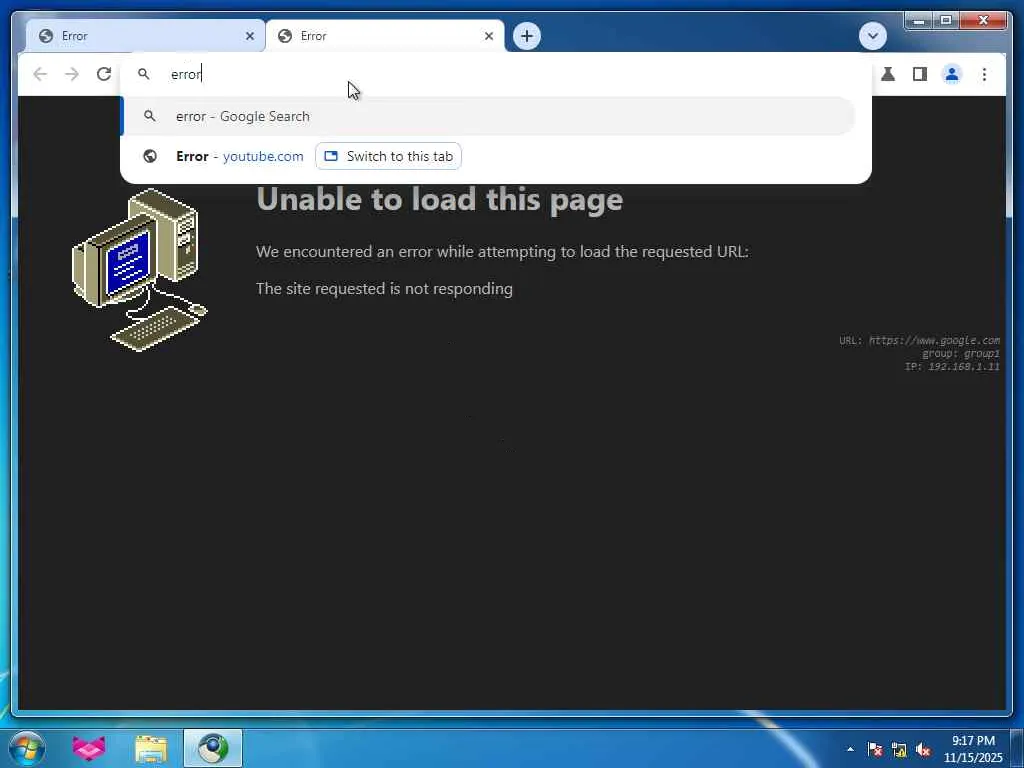Close the second Error tab
This screenshot has height=768, width=1024.
[488, 37]
